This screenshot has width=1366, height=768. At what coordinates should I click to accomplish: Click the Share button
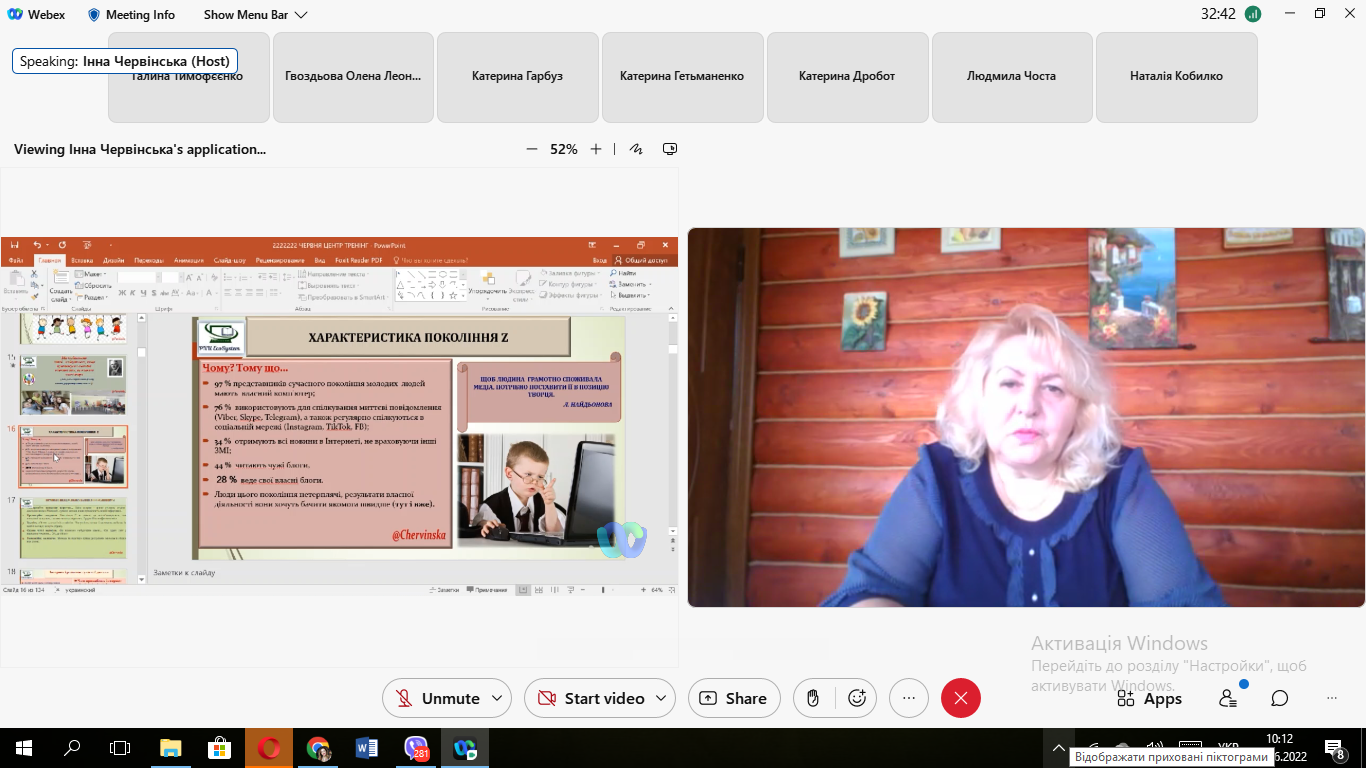[734, 698]
